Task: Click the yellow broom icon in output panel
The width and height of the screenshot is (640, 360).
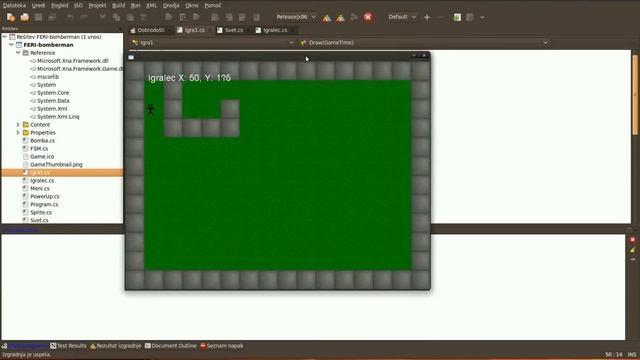Action: (632, 250)
